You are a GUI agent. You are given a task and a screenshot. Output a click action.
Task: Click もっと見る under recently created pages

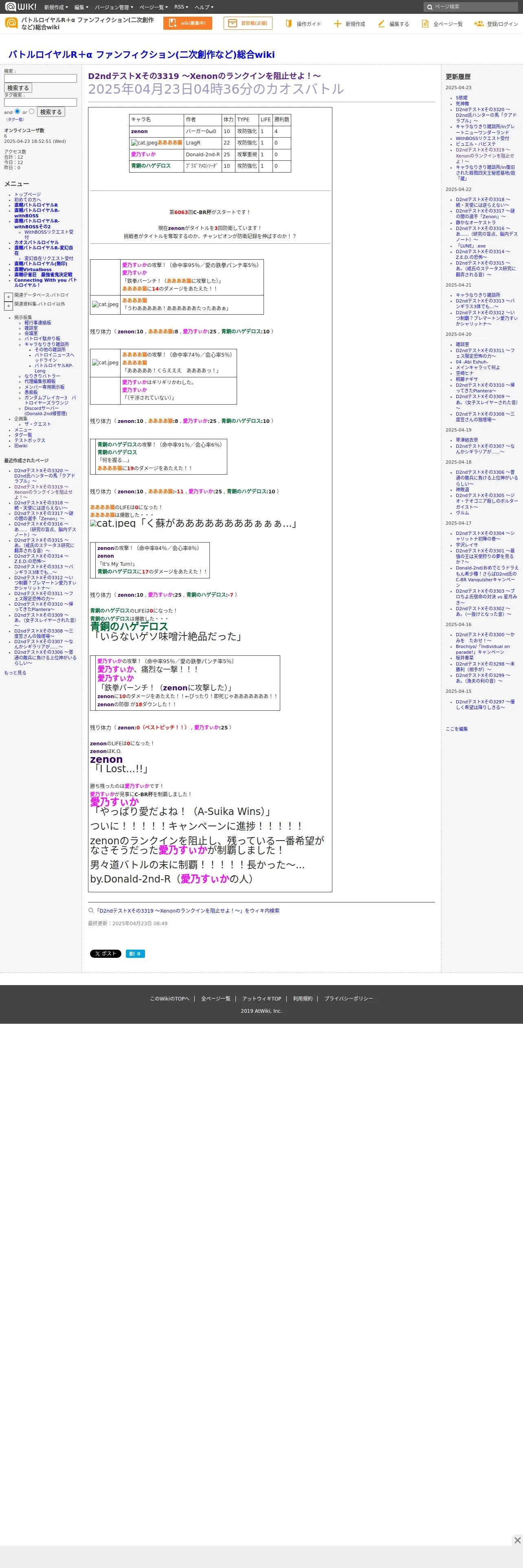click(15, 672)
